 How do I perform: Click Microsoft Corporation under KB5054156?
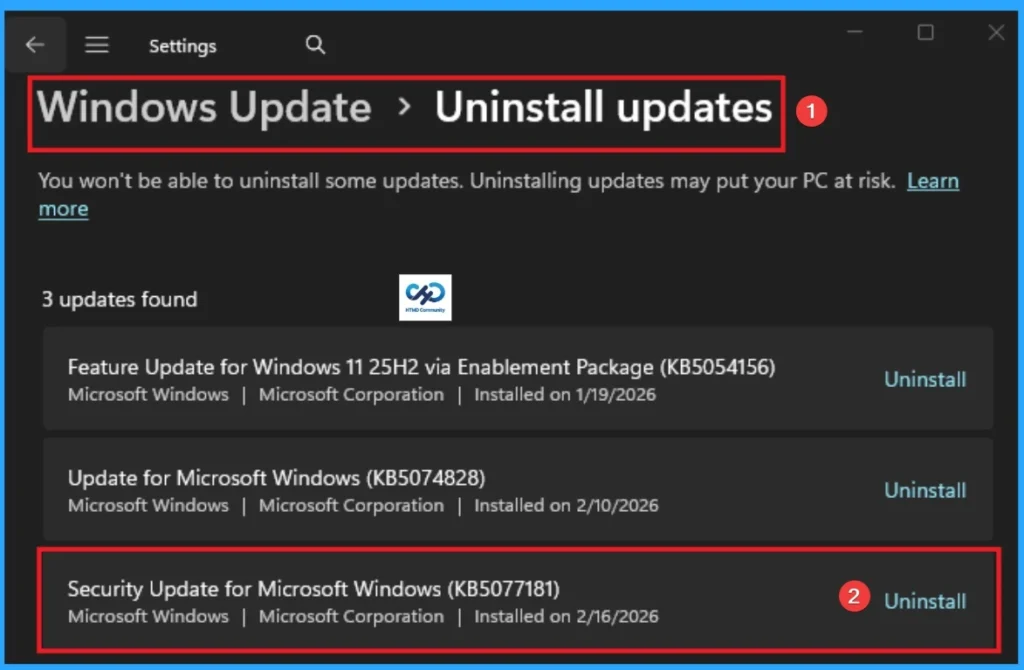click(x=350, y=395)
